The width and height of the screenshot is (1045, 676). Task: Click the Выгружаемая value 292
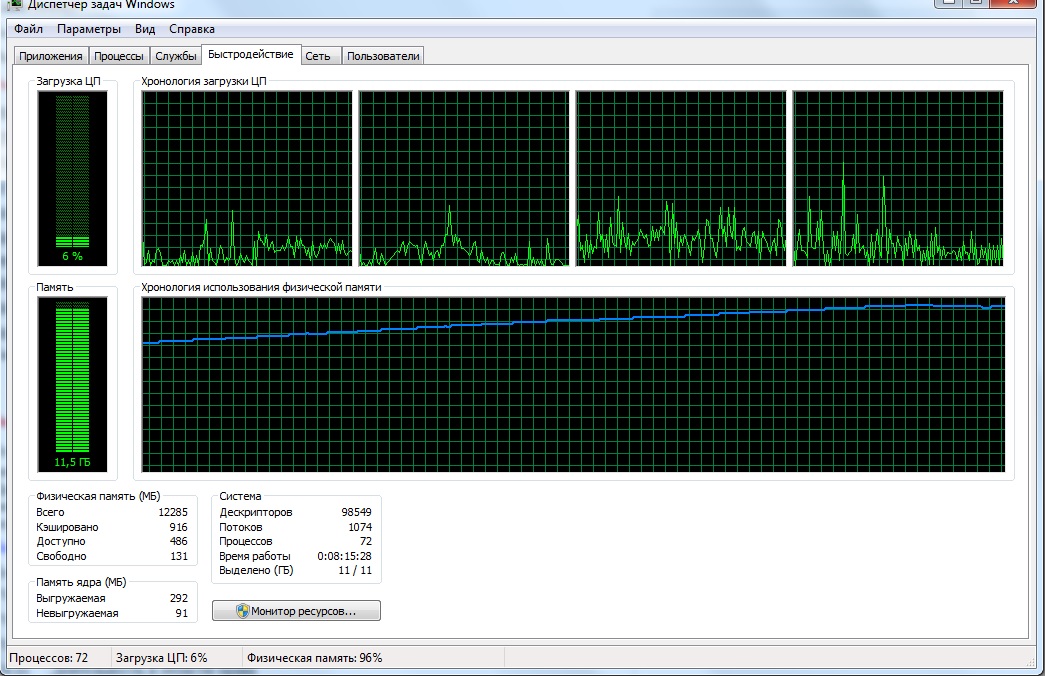pyautogui.click(x=179, y=598)
